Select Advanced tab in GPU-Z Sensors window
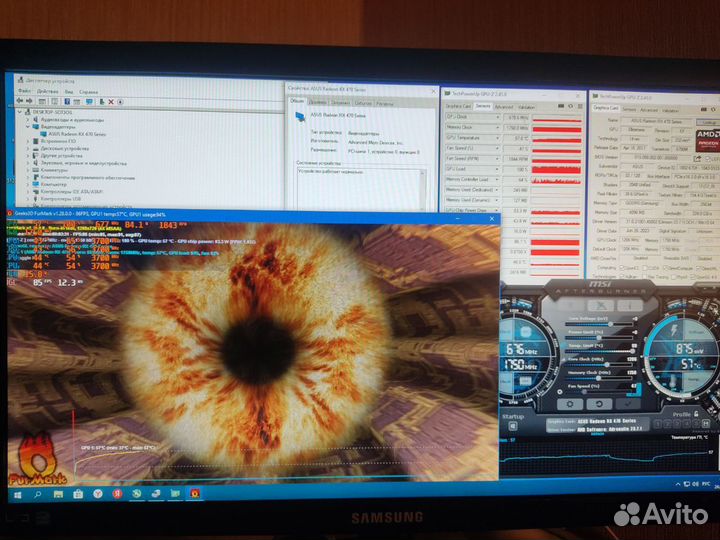The height and width of the screenshot is (540, 720). point(504,107)
